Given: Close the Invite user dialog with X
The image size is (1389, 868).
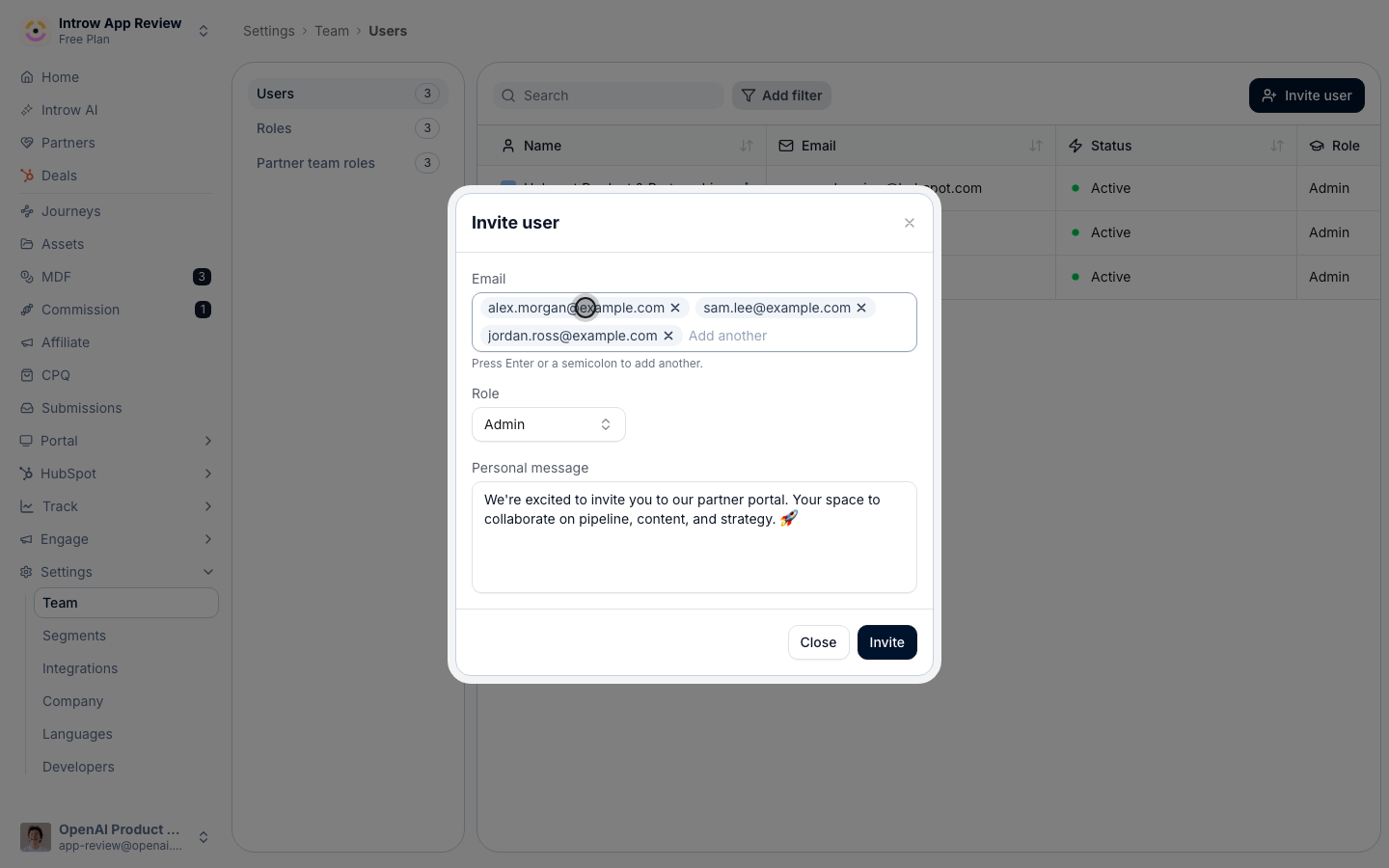Looking at the screenshot, I should tap(910, 223).
